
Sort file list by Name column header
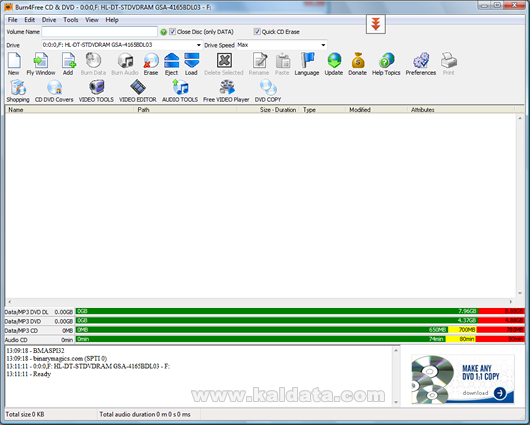click(69, 110)
